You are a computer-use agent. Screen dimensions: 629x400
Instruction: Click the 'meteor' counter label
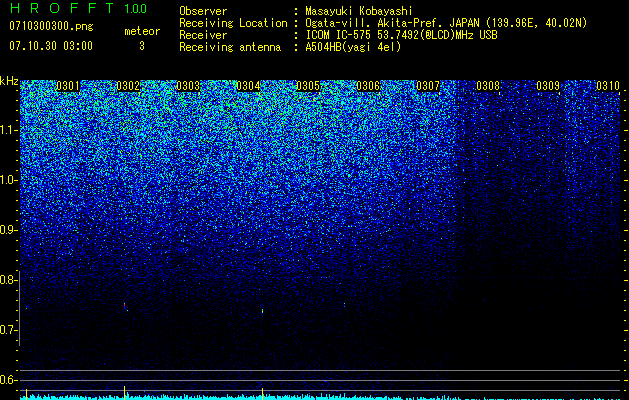(x=142, y=31)
